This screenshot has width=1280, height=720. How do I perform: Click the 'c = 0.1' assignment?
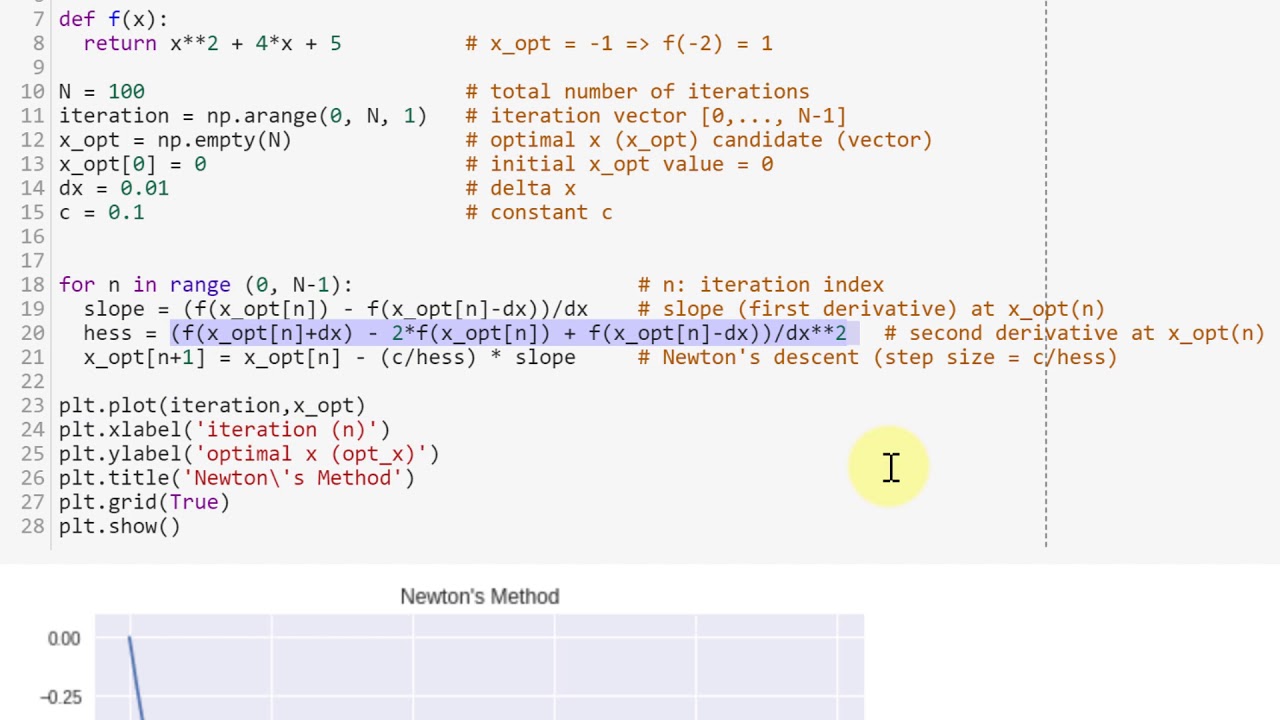tap(101, 211)
